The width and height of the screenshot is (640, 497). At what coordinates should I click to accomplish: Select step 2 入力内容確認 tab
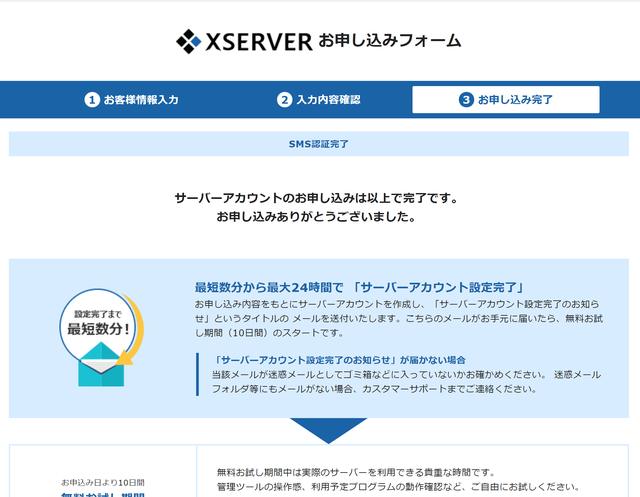pyautogui.click(x=318, y=100)
